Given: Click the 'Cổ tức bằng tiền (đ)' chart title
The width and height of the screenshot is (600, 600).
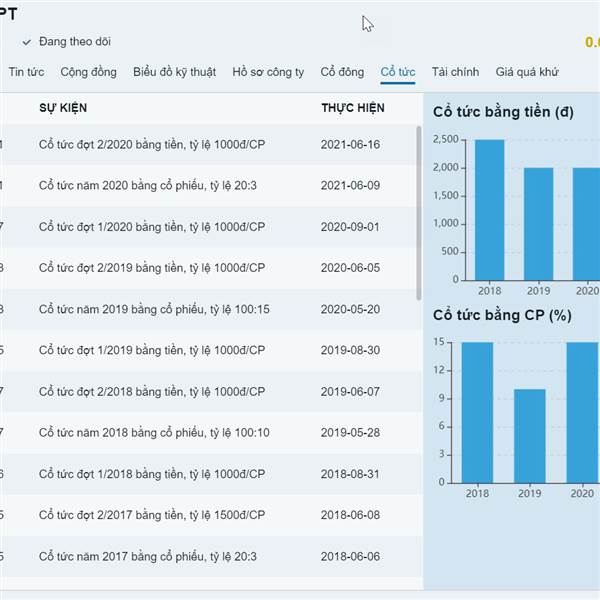Looking at the screenshot, I should pos(503,112).
